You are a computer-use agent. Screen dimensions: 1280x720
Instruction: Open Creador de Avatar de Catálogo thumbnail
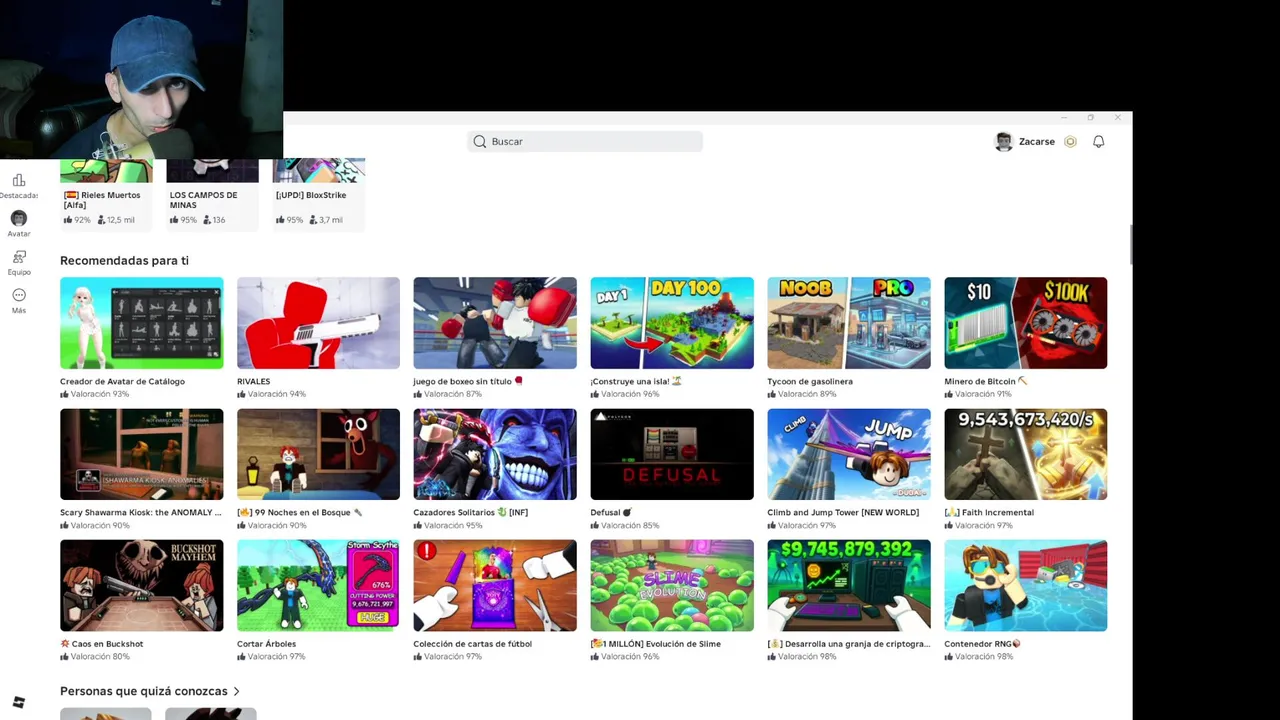click(141, 323)
